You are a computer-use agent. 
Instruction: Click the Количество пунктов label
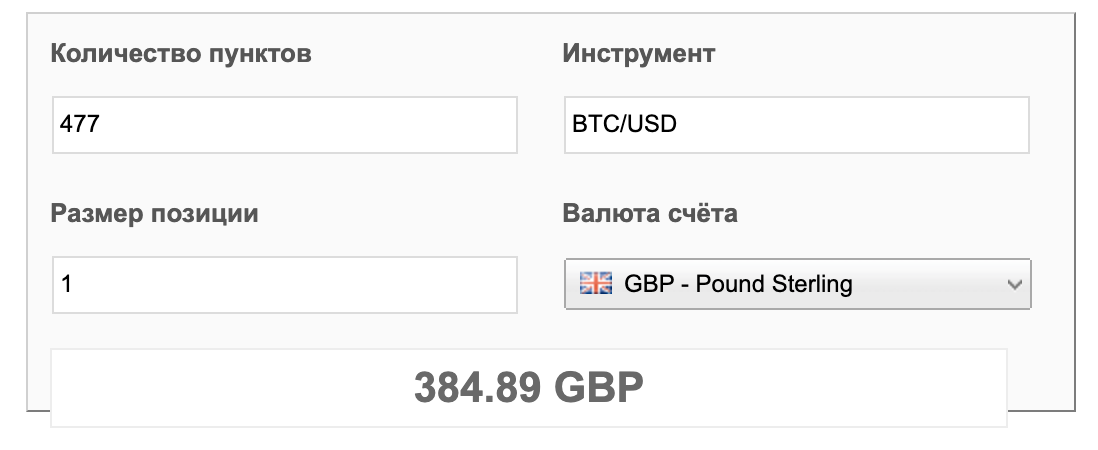(x=181, y=53)
